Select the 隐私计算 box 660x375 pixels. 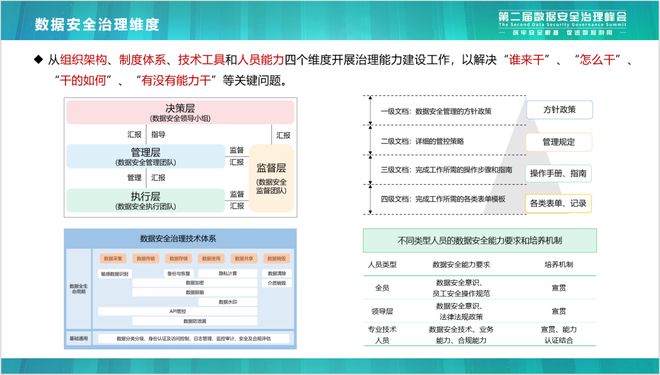click(228, 274)
